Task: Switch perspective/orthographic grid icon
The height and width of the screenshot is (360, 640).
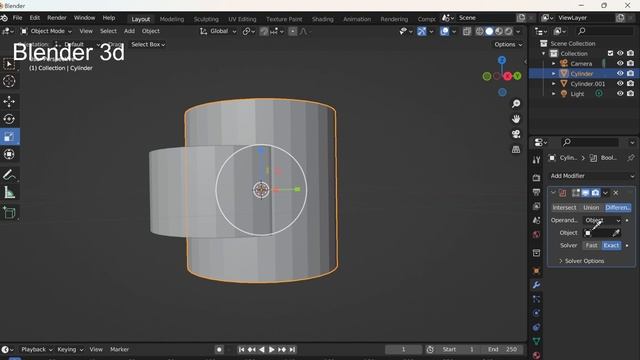Action: pos(516,149)
